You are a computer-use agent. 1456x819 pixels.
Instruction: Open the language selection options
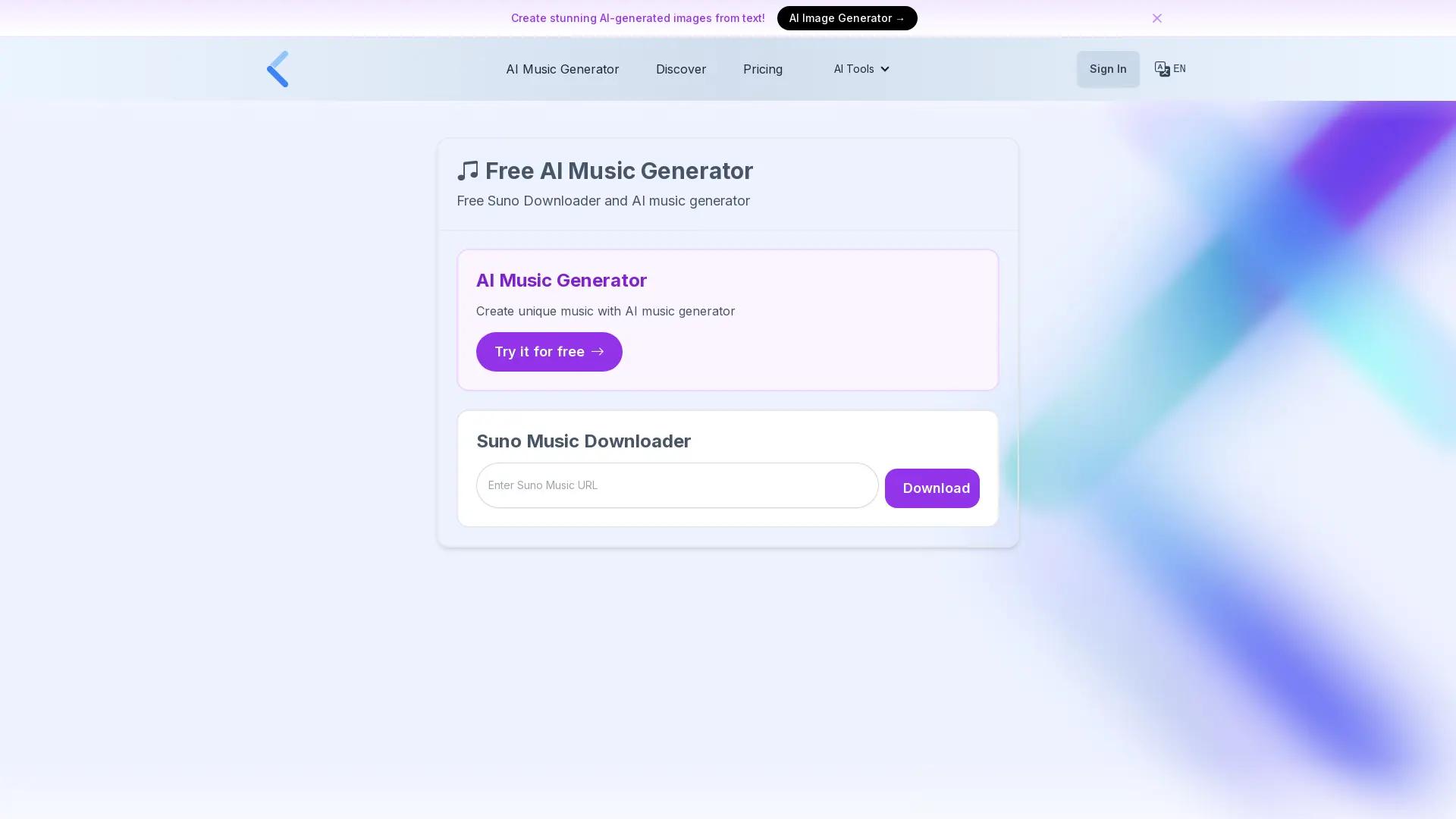1169,68
